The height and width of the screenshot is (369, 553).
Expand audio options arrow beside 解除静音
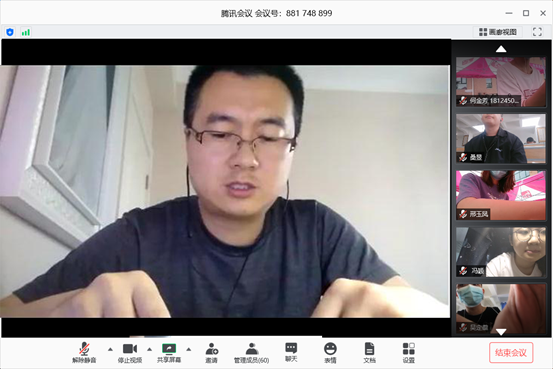110,349
